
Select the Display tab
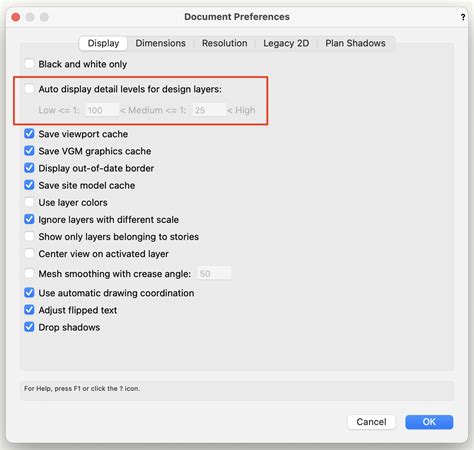pyautogui.click(x=103, y=43)
